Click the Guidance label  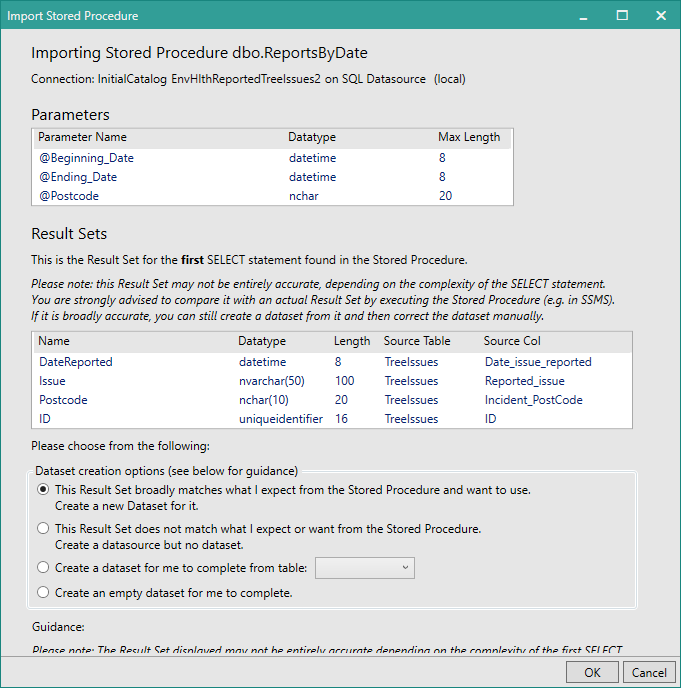click(58, 627)
